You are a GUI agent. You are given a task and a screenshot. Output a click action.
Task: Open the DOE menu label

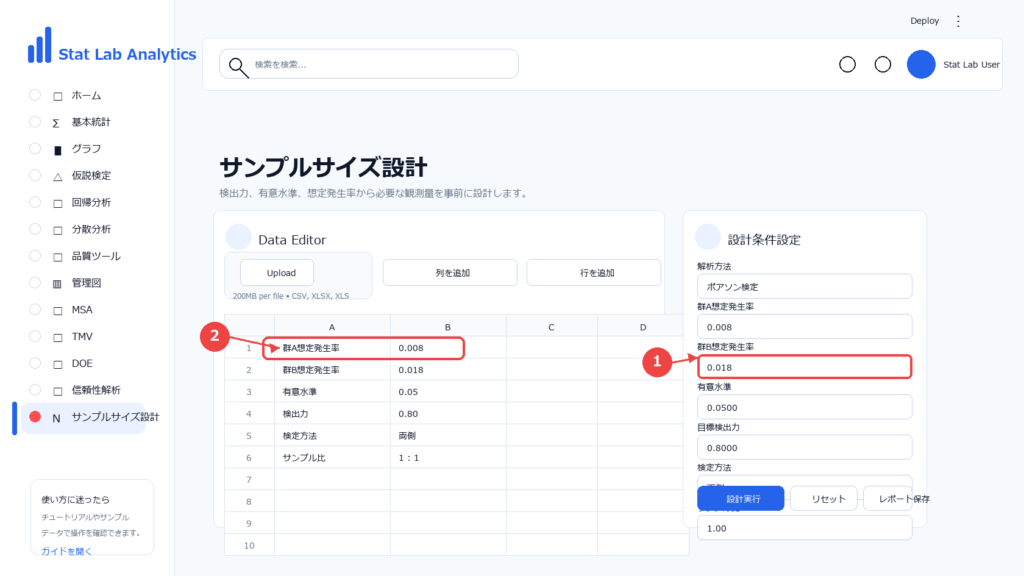[x=82, y=363]
